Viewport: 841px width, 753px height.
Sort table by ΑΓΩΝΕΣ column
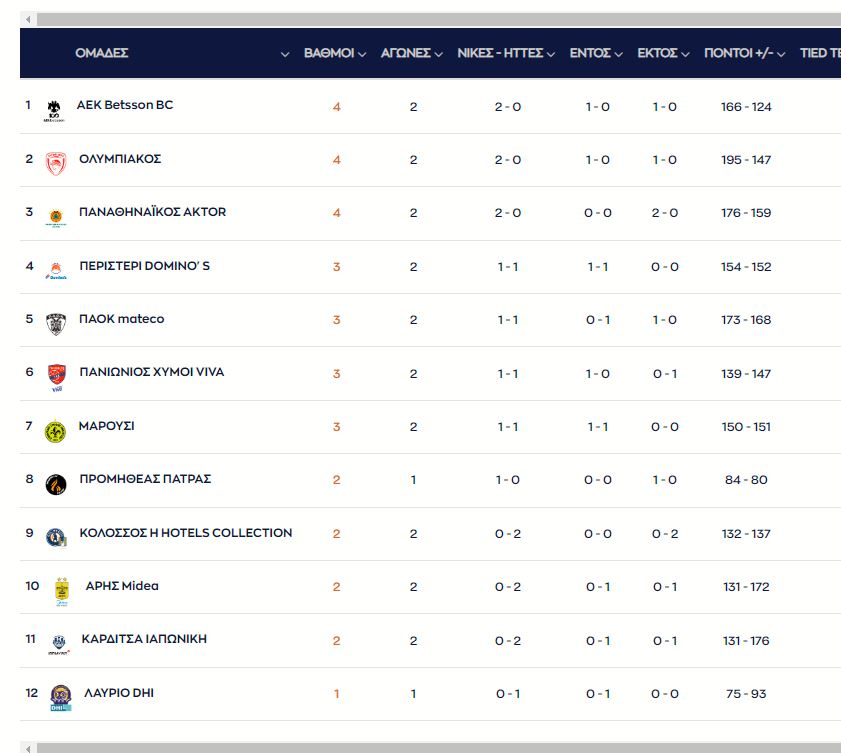coord(412,53)
